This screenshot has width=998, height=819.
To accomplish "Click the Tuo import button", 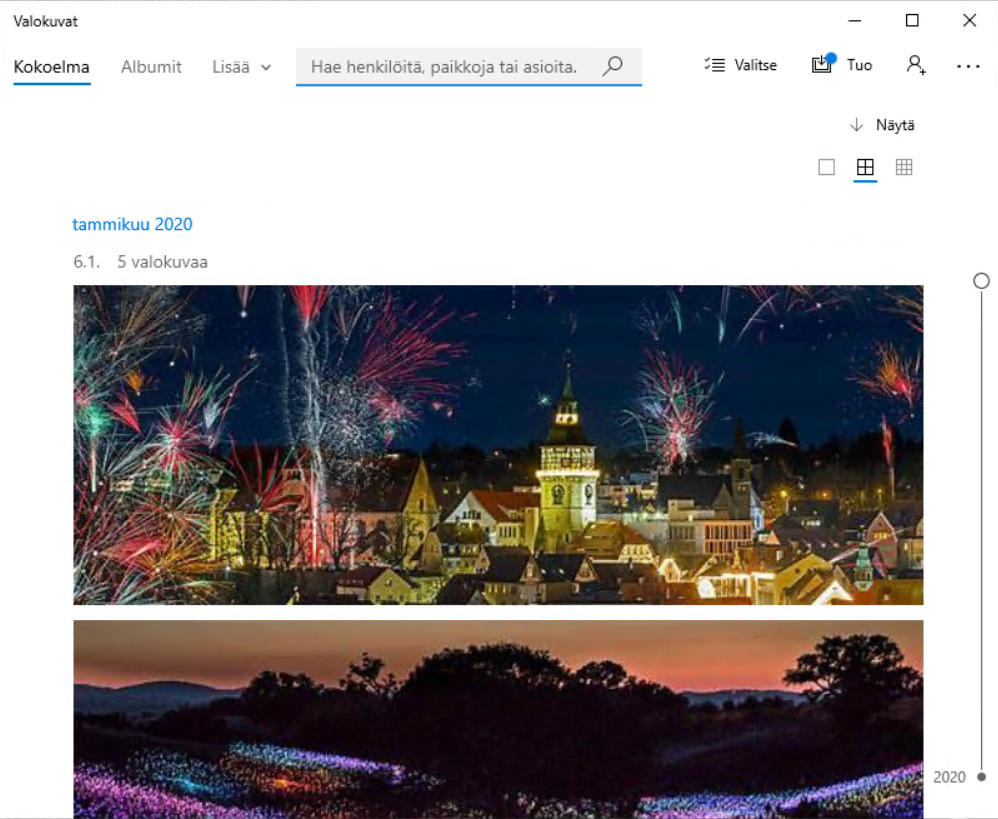I will point(841,65).
